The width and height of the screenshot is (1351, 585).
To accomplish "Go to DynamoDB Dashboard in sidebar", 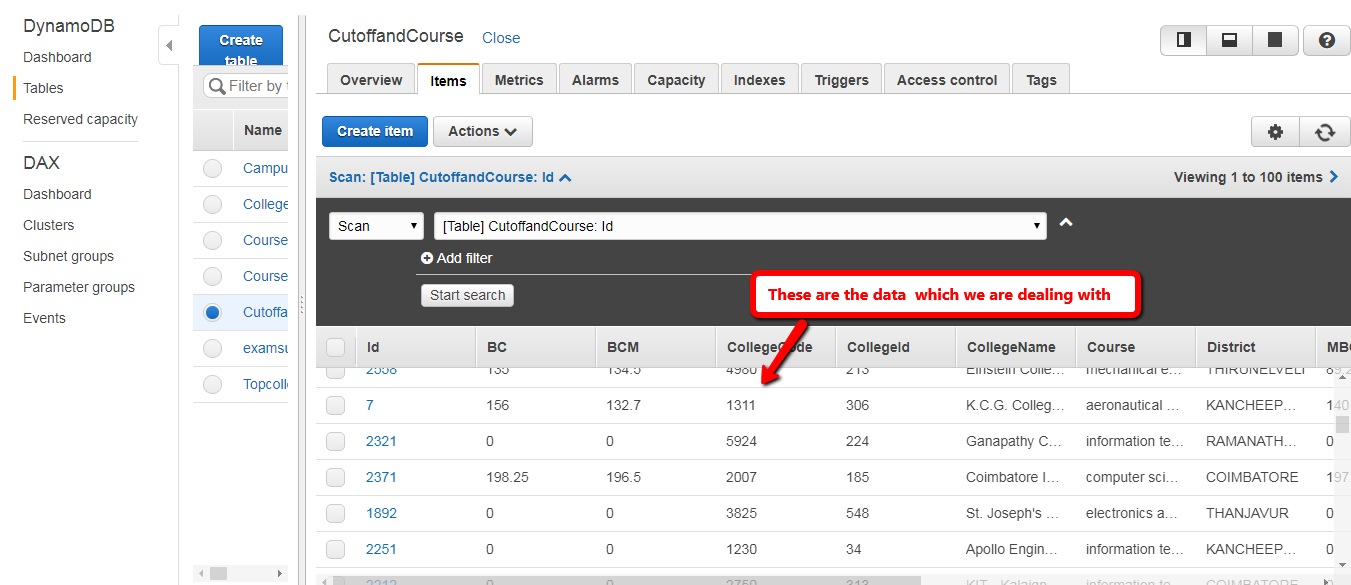I will click(x=57, y=57).
